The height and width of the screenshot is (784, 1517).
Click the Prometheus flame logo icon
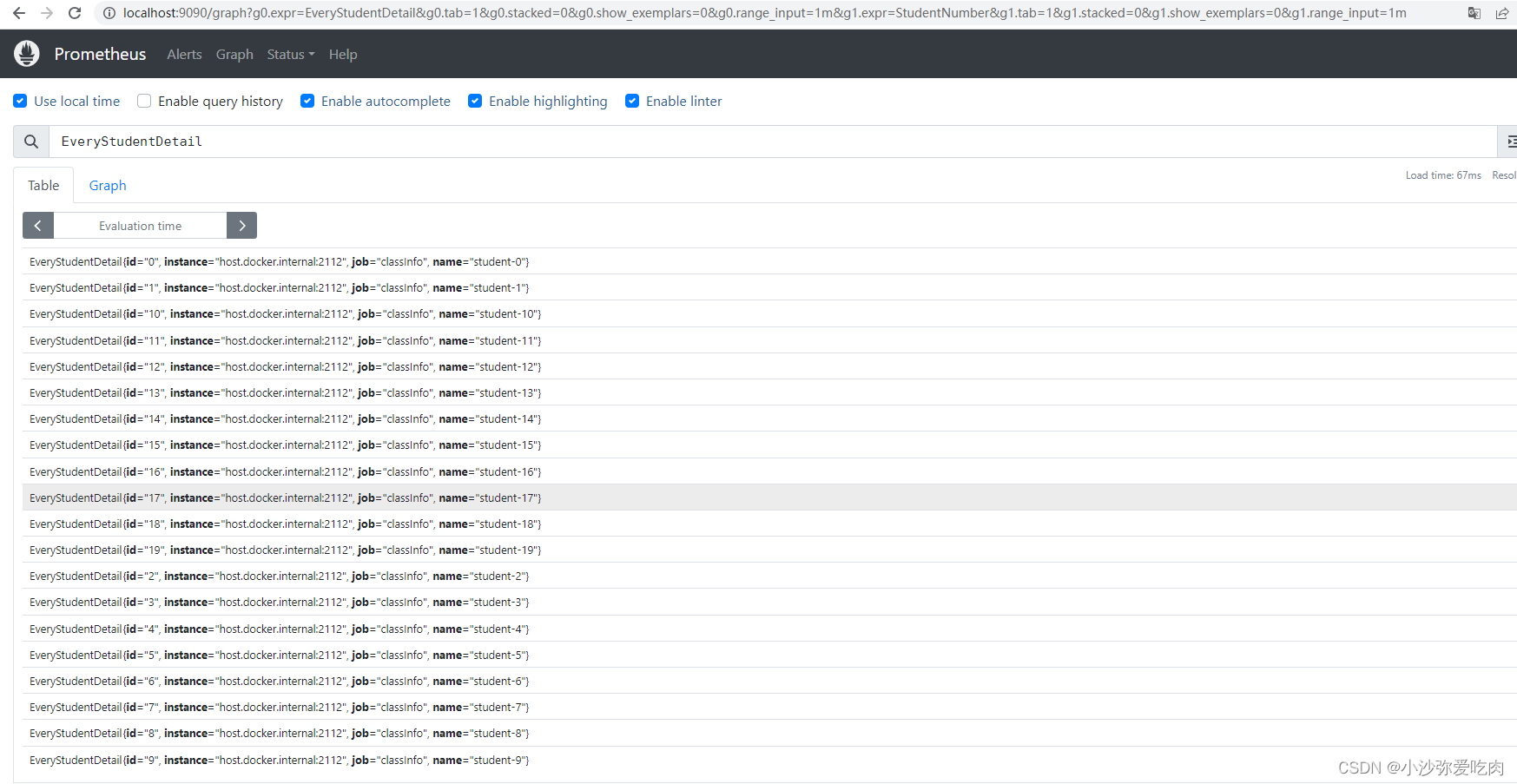click(27, 54)
